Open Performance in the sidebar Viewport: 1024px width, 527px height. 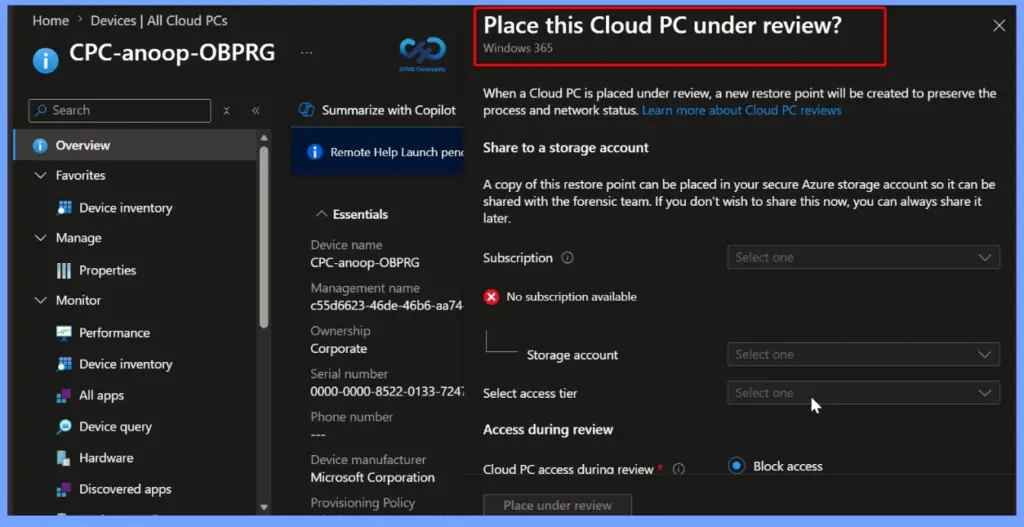point(114,332)
